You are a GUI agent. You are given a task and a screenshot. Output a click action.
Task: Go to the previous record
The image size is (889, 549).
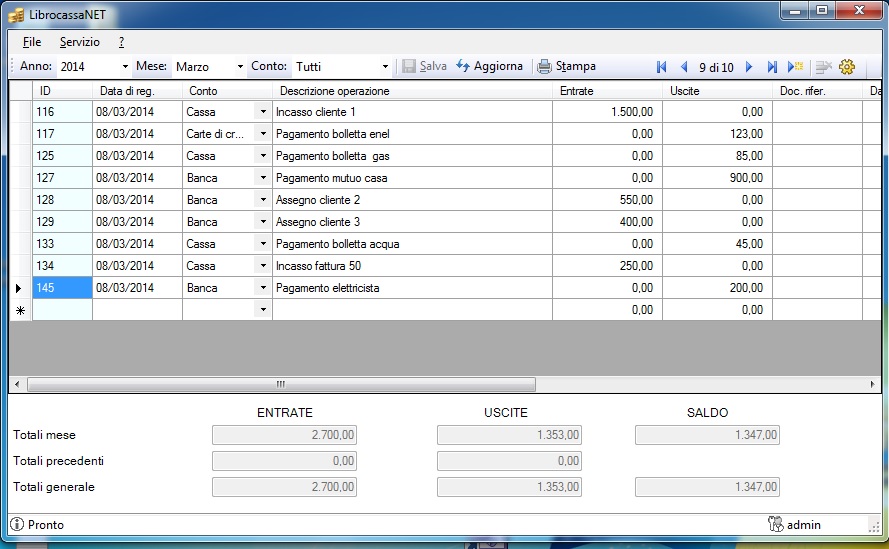coord(684,67)
